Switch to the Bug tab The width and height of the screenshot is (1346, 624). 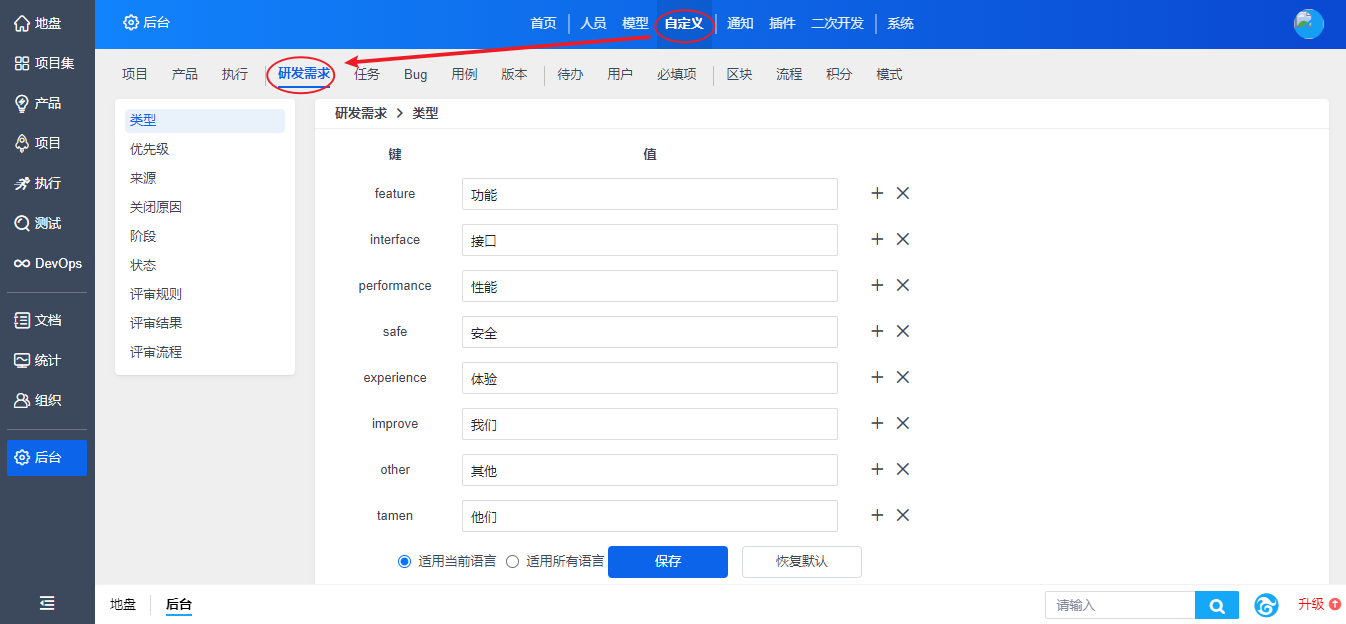click(415, 75)
